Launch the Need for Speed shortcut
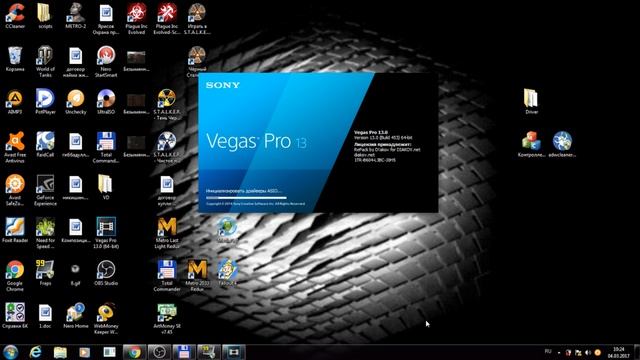Image resolution: width=640 pixels, height=360 pixels. point(45,233)
